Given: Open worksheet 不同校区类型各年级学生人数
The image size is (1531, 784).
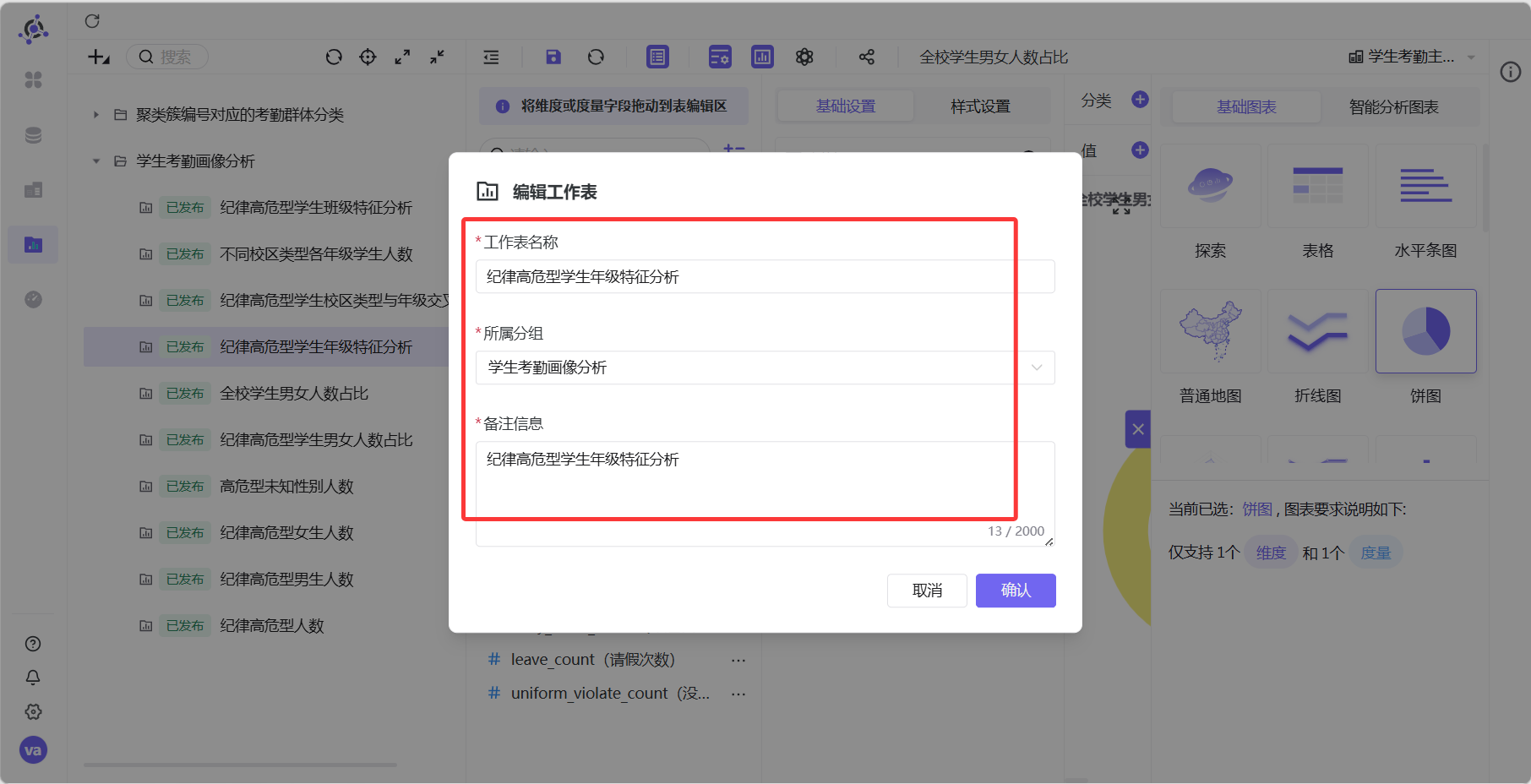Looking at the screenshot, I should [x=316, y=254].
